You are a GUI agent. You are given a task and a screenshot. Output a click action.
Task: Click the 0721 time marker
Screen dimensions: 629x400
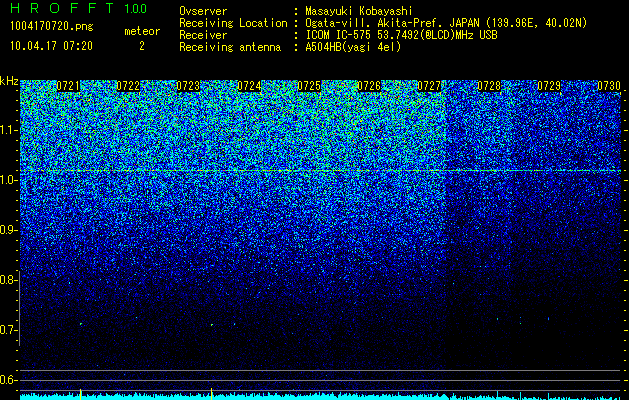tap(68, 86)
